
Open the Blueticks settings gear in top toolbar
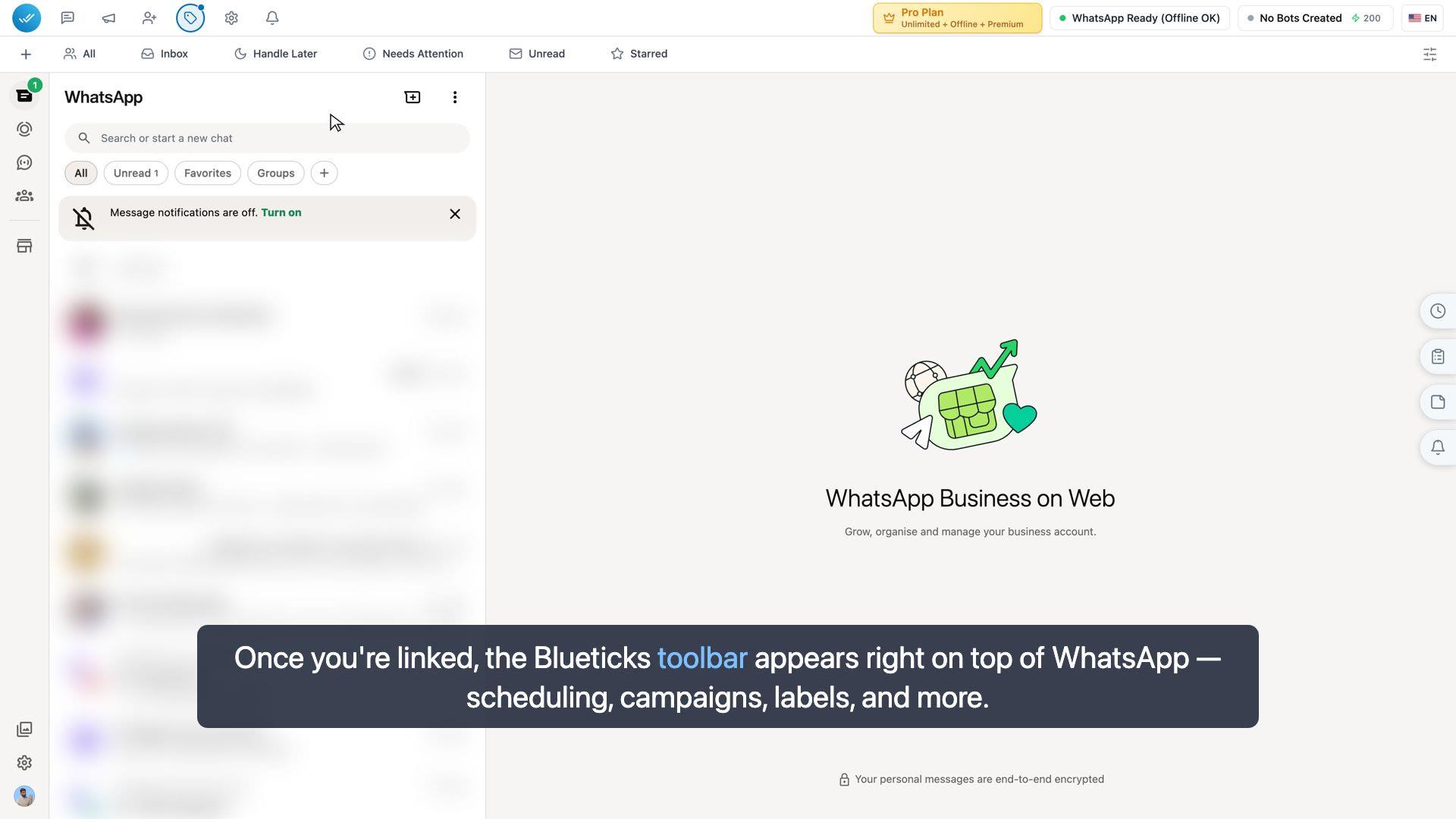pyautogui.click(x=231, y=17)
